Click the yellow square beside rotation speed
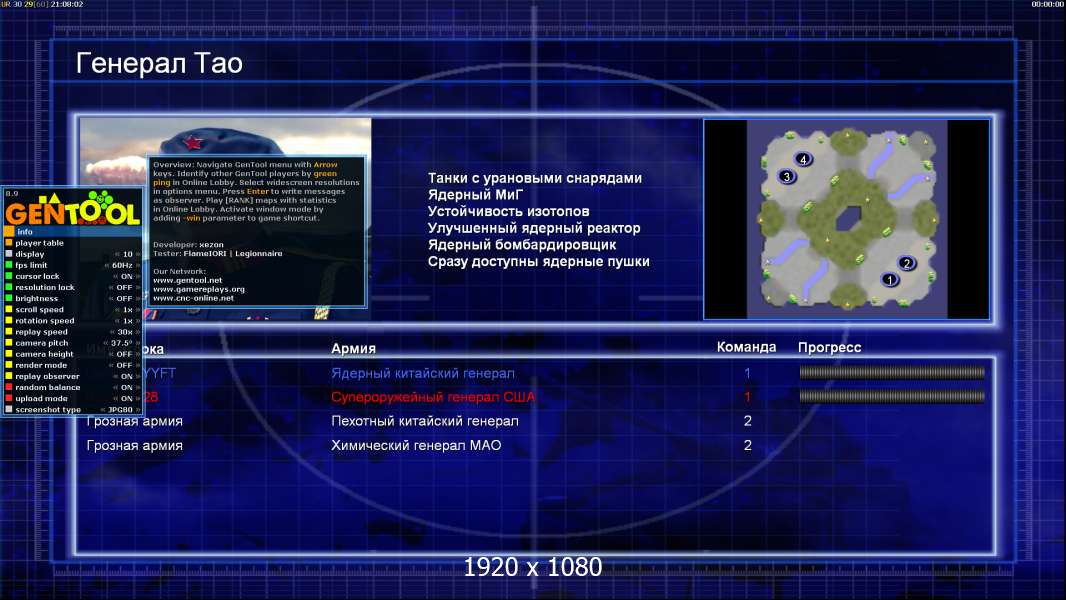Image resolution: width=1066 pixels, height=600 pixels. [x=9, y=321]
